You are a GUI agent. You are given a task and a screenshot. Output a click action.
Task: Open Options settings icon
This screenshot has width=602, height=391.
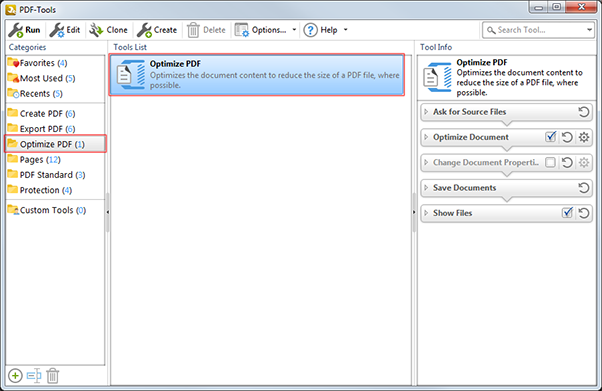tap(242, 30)
